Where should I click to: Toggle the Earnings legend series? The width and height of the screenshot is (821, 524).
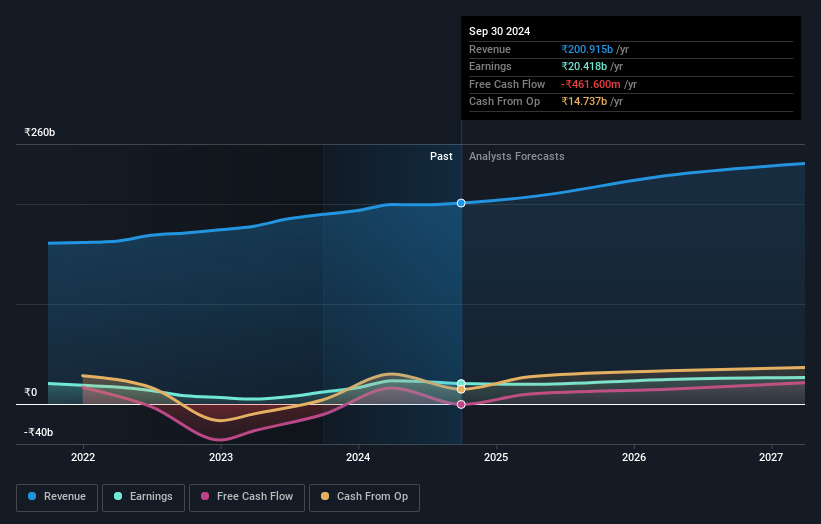[143, 497]
